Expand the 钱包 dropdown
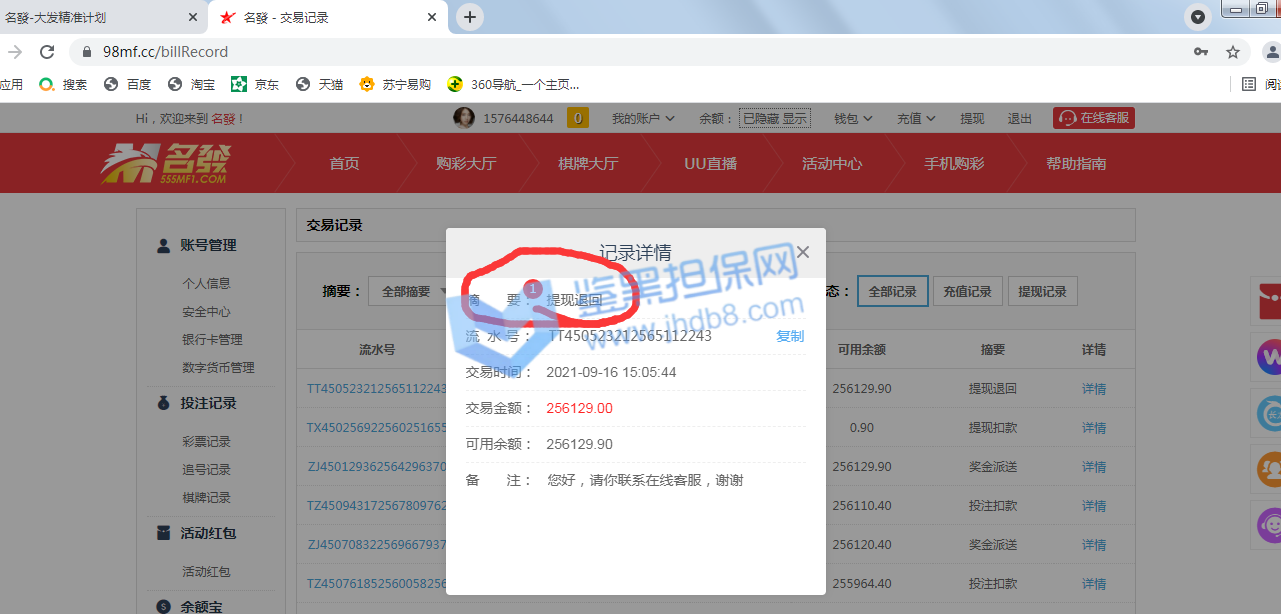Image resolution: width=1281 pixels, height=614 pixels. (x=853, y=118)
